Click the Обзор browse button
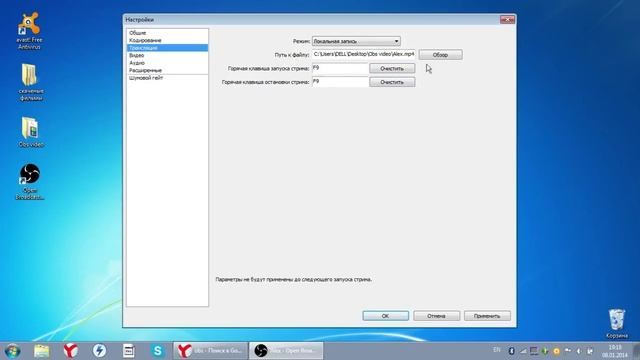 440,55
